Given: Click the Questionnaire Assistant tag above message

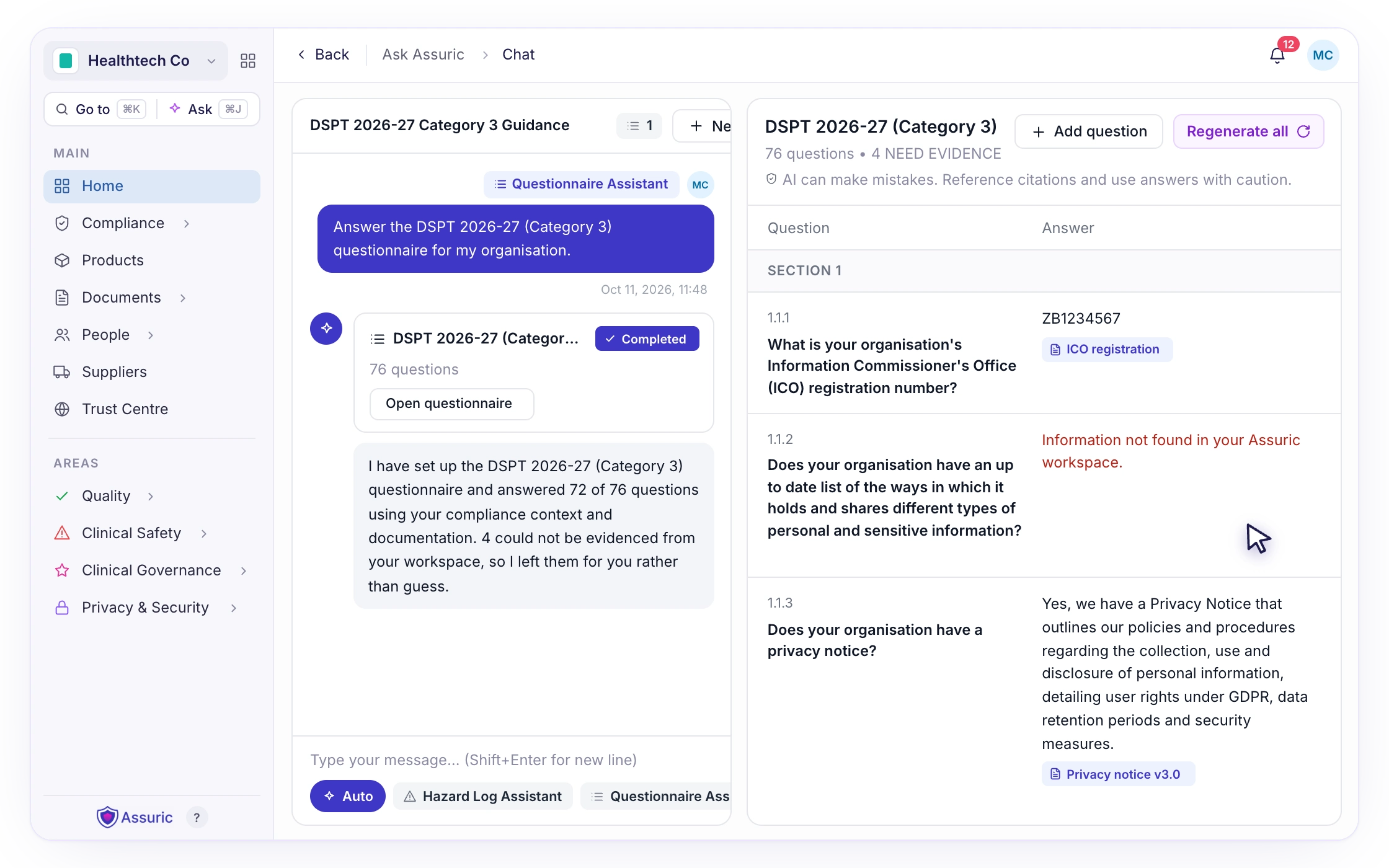Looking at the screenshot, I should pos(581,184).
